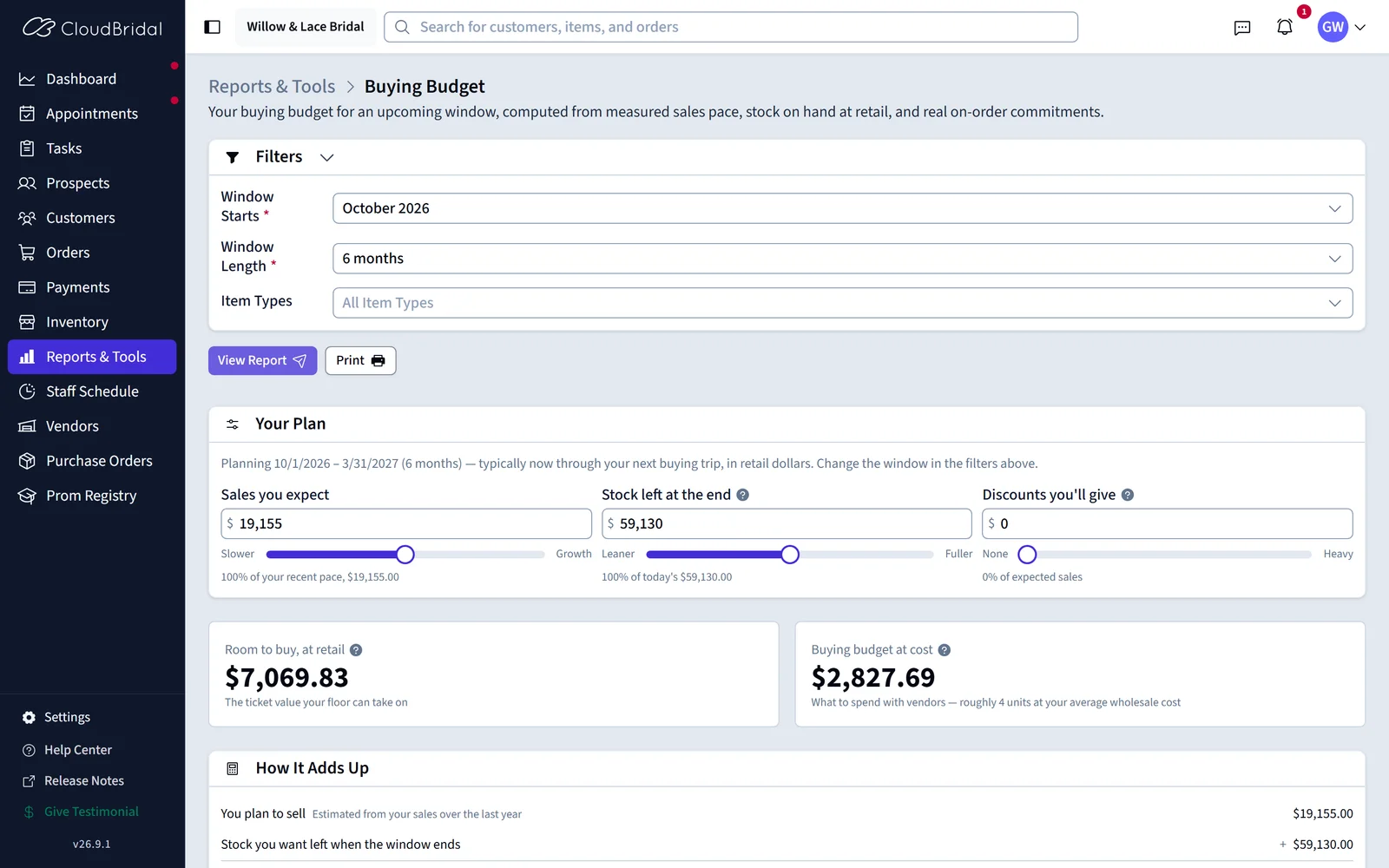Image resolution: width=1389 pixels, height=868 pixels.
Task: Click help icon beside Discounts you'll give
Action: click(1128, 495)
